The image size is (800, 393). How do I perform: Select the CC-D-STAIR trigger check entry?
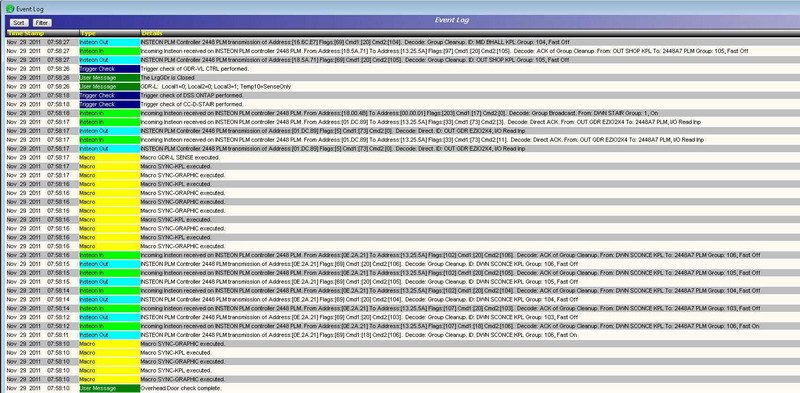click(403, 104)
